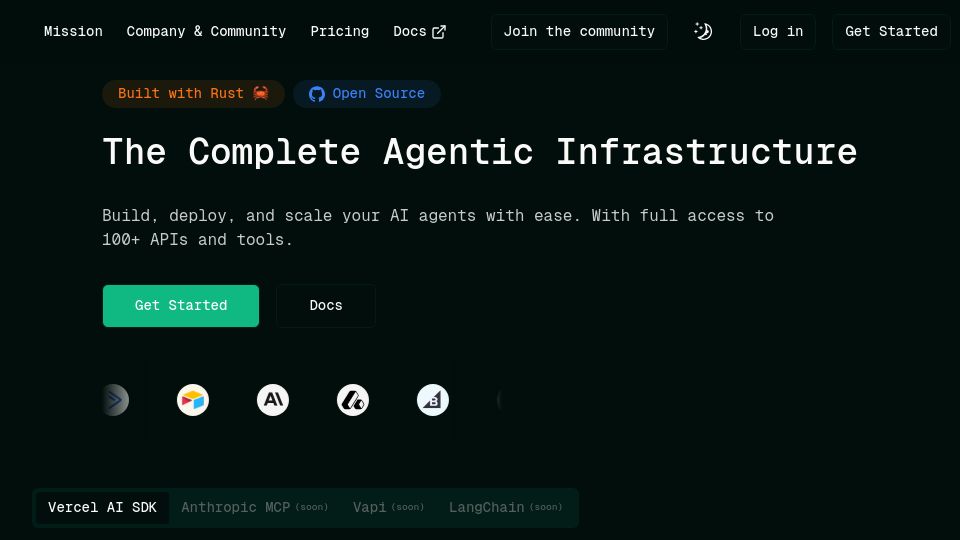Select the LangChain tab
Viewport: 960px width, 540px height.
coord(505,508)
